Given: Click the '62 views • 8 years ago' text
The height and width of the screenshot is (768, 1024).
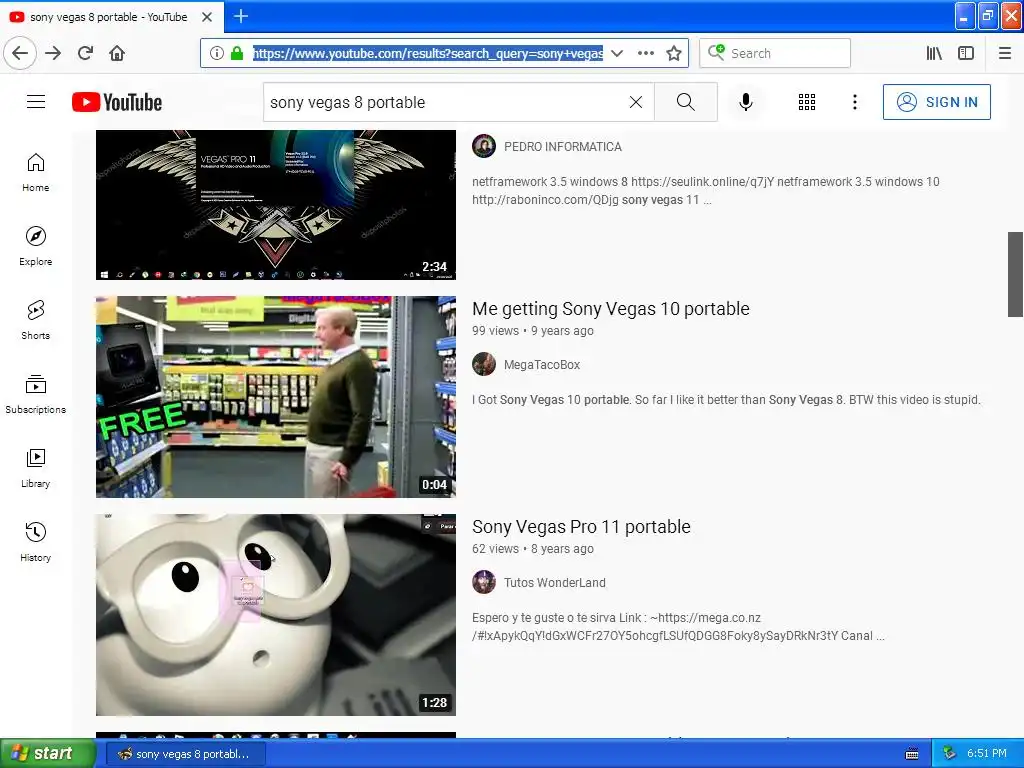Looking at the screenshot, I should tap(533, 549).
